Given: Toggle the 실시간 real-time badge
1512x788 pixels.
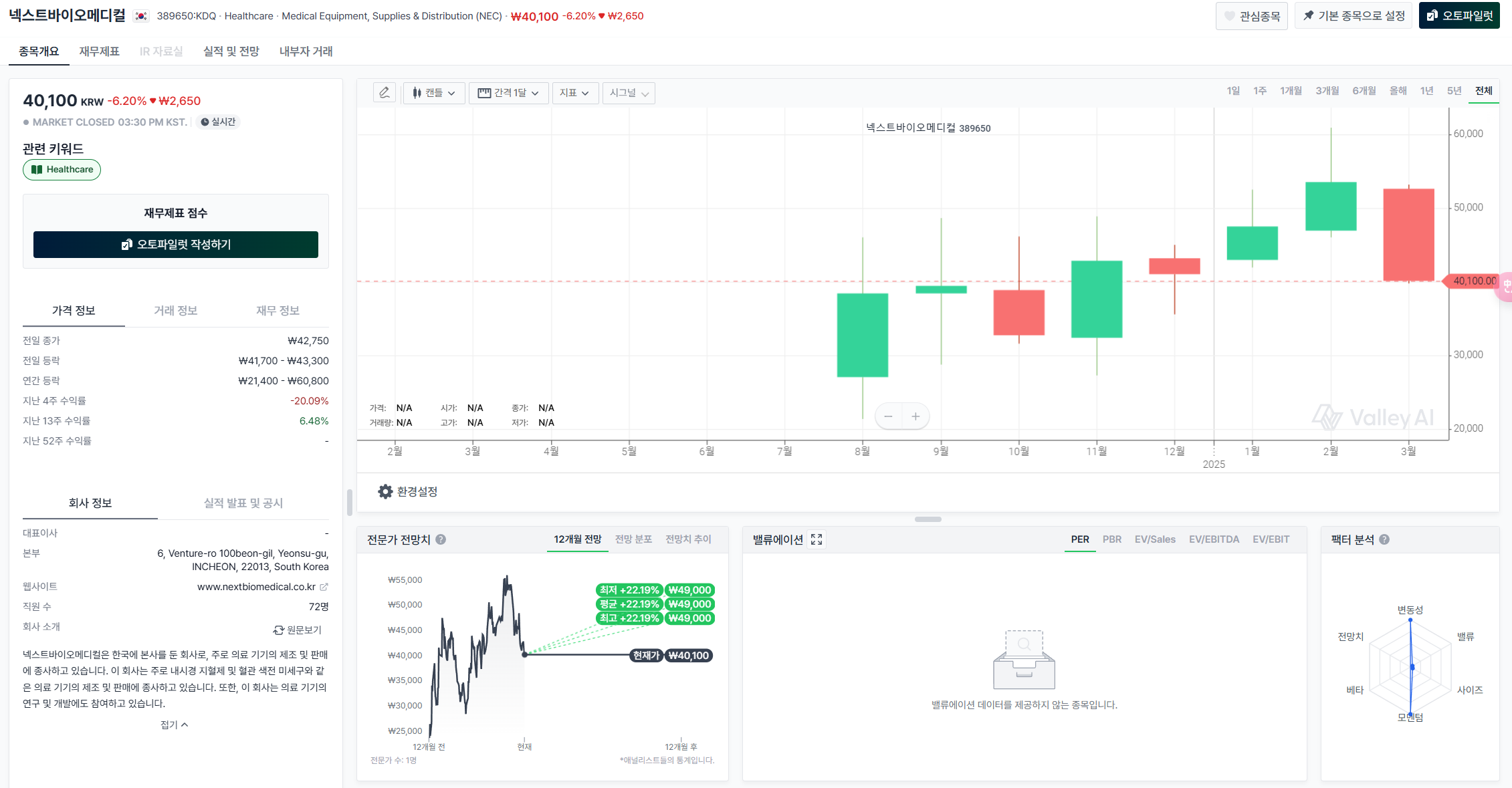Looking at the screenshot, I should tap(218, 122).
